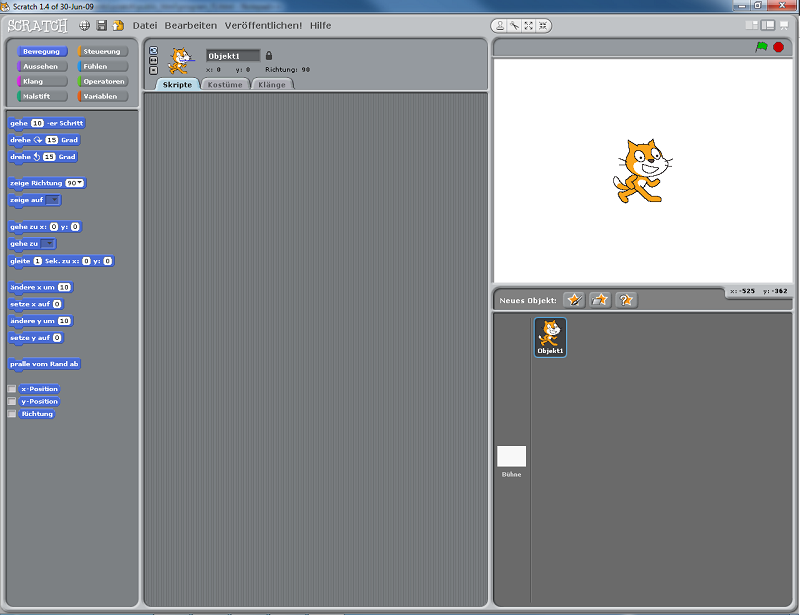Open the Hilfe menu

click(320, 26)
